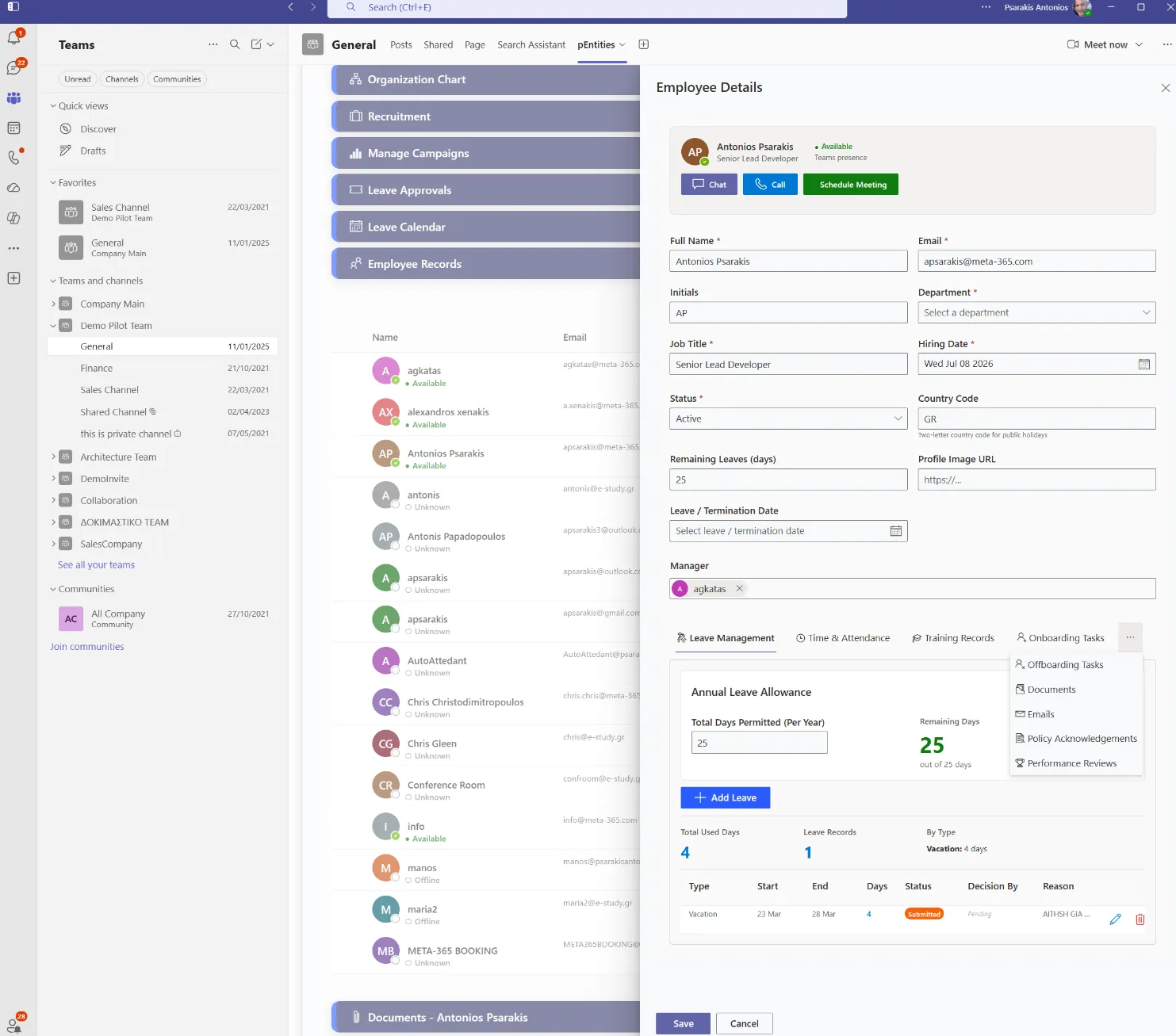Click the Teams search magnifier icon
Screen dimensions: 1176x1036
[235, 44]
